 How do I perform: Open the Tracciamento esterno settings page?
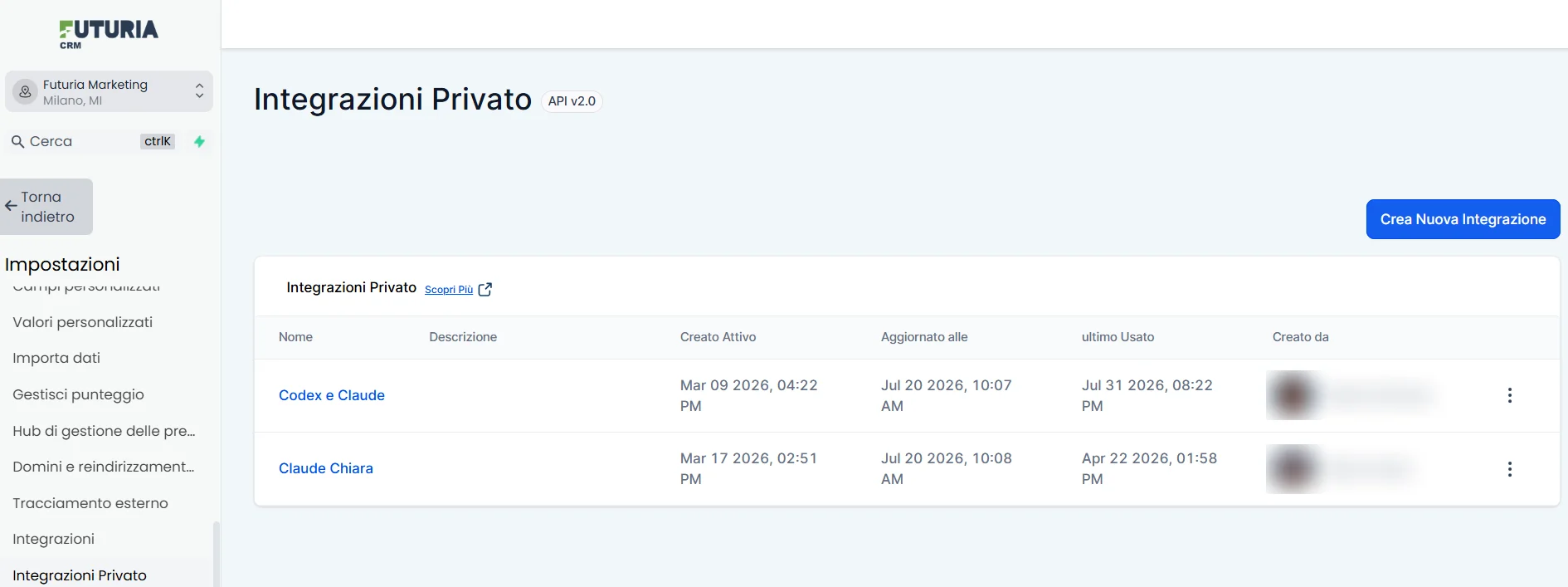pos(90,503)
